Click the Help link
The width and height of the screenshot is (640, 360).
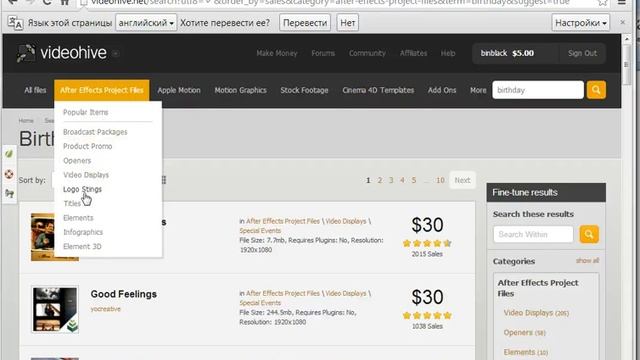(448, 53)
